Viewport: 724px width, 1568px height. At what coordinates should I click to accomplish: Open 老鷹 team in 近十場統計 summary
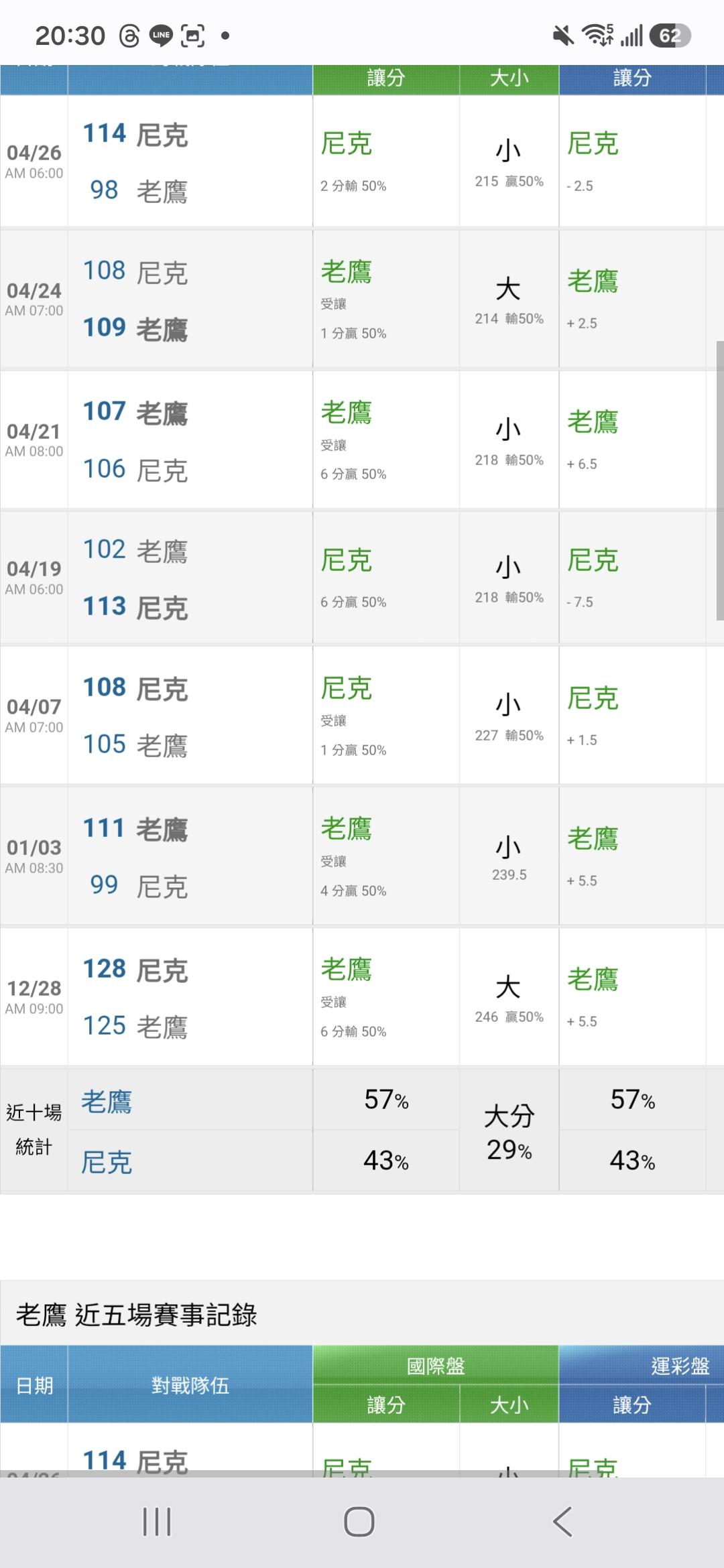tap(107, 1102)
